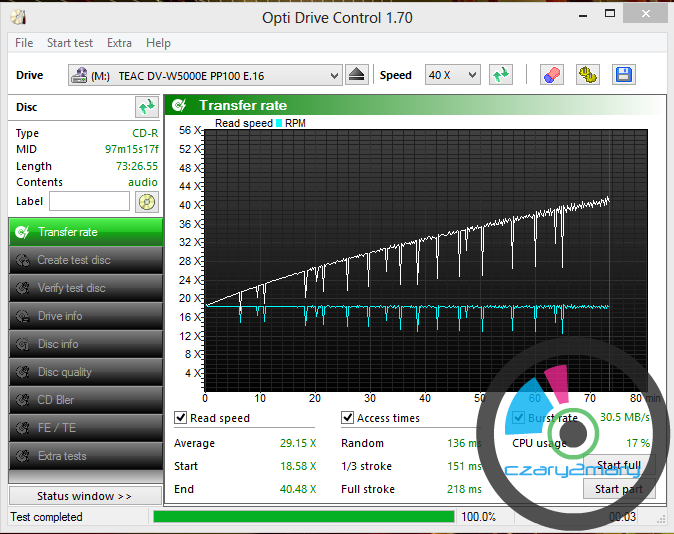Expand the Status window panel
This screenshot has width=674, height=534.
click(84, 496)
